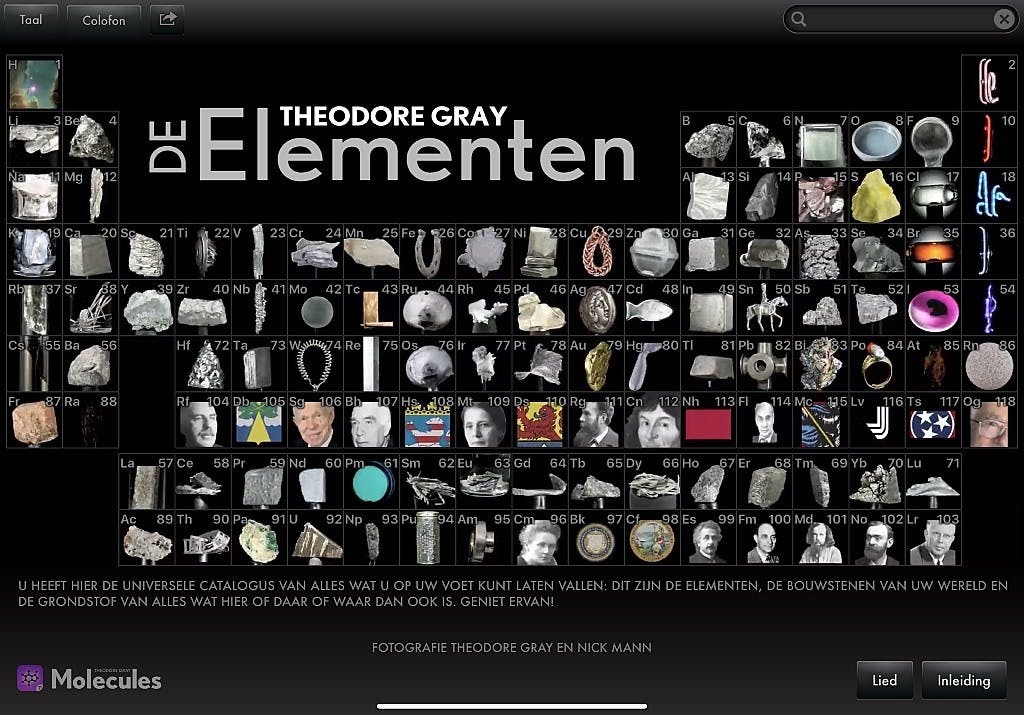
Task: Open the Radon (Rn 86) tile
Action: [989, 364]
